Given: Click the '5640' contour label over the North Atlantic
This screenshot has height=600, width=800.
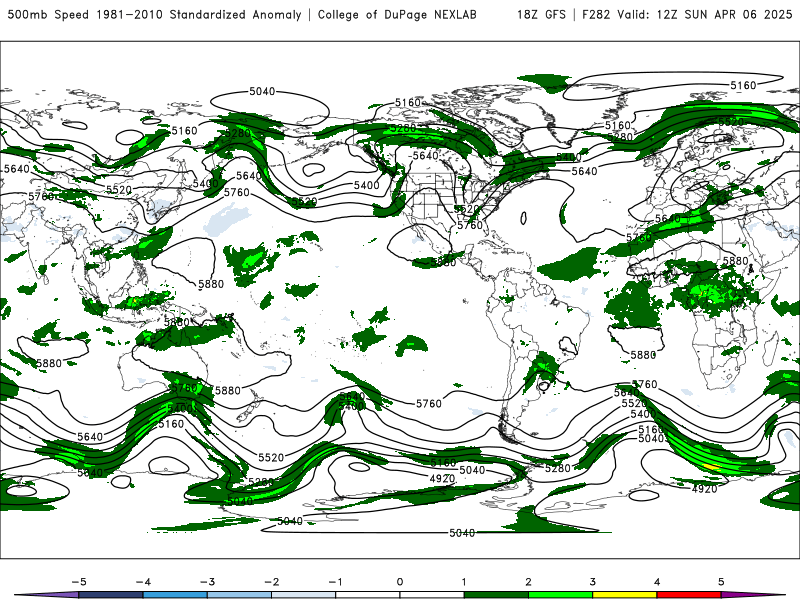Looking at the screenshot, I should tap(584, 171).
